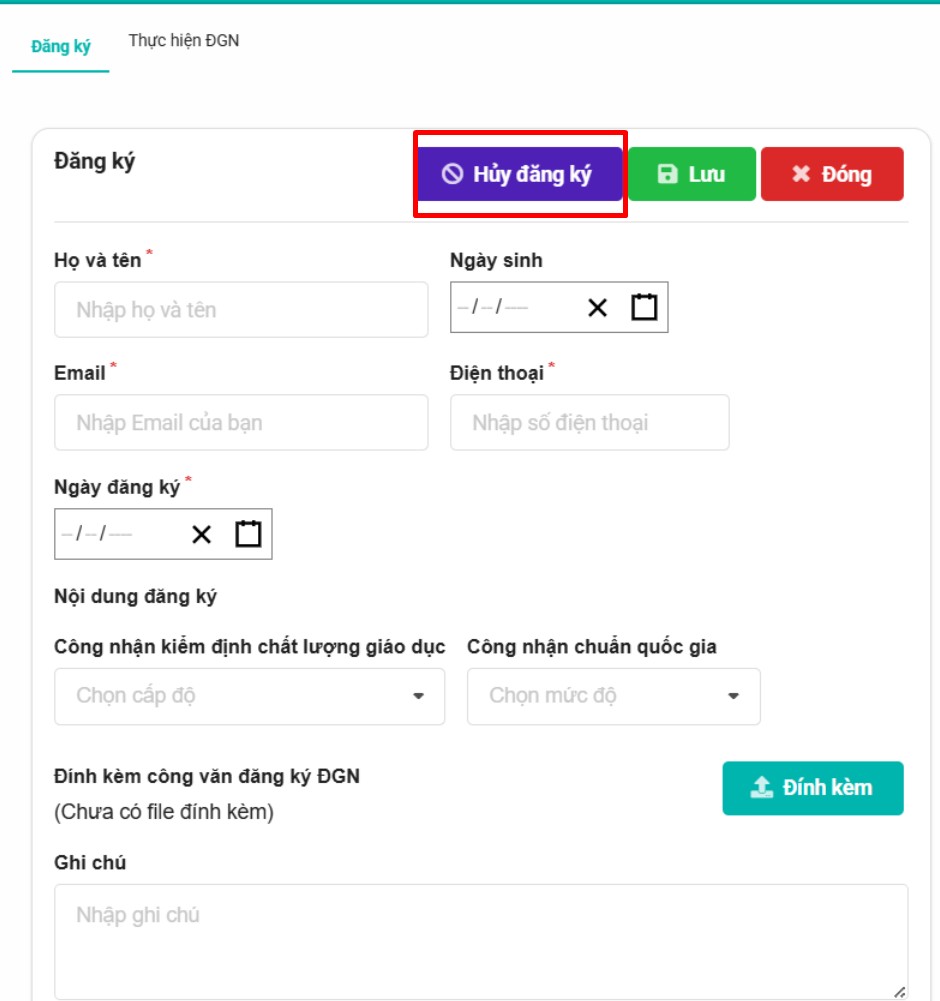Viewport: 940px width, 1001px height.
Task: Open the Ngày sinh calendar picker
Action: [645, 307]
